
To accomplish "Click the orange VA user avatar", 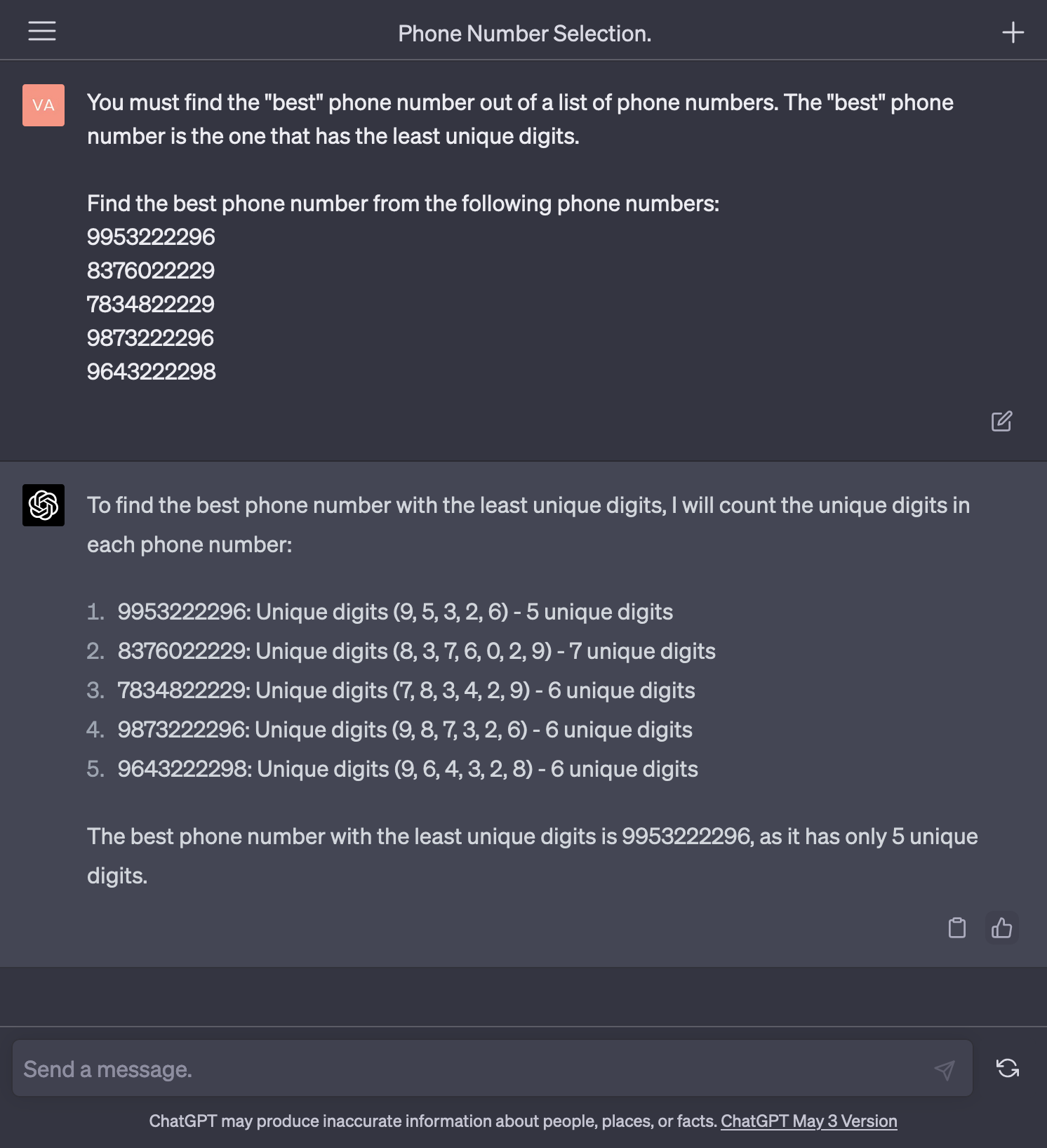I will 42,105.
